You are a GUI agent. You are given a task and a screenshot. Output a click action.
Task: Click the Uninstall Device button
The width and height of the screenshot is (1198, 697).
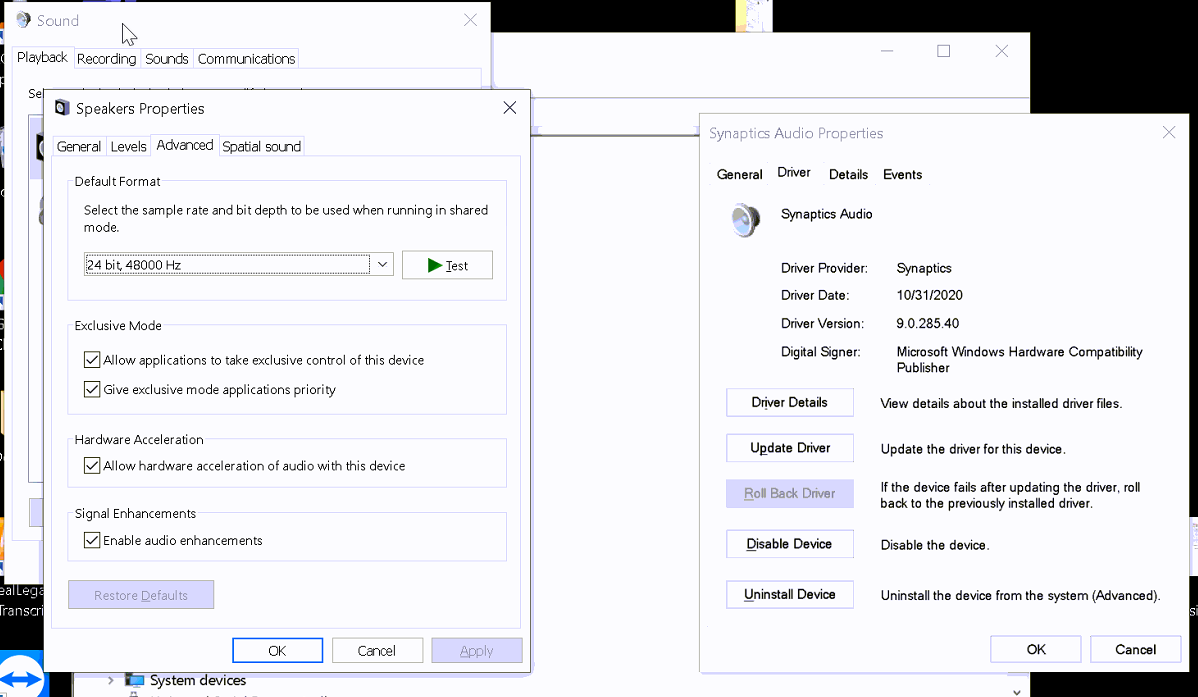(x=789, y=595)
